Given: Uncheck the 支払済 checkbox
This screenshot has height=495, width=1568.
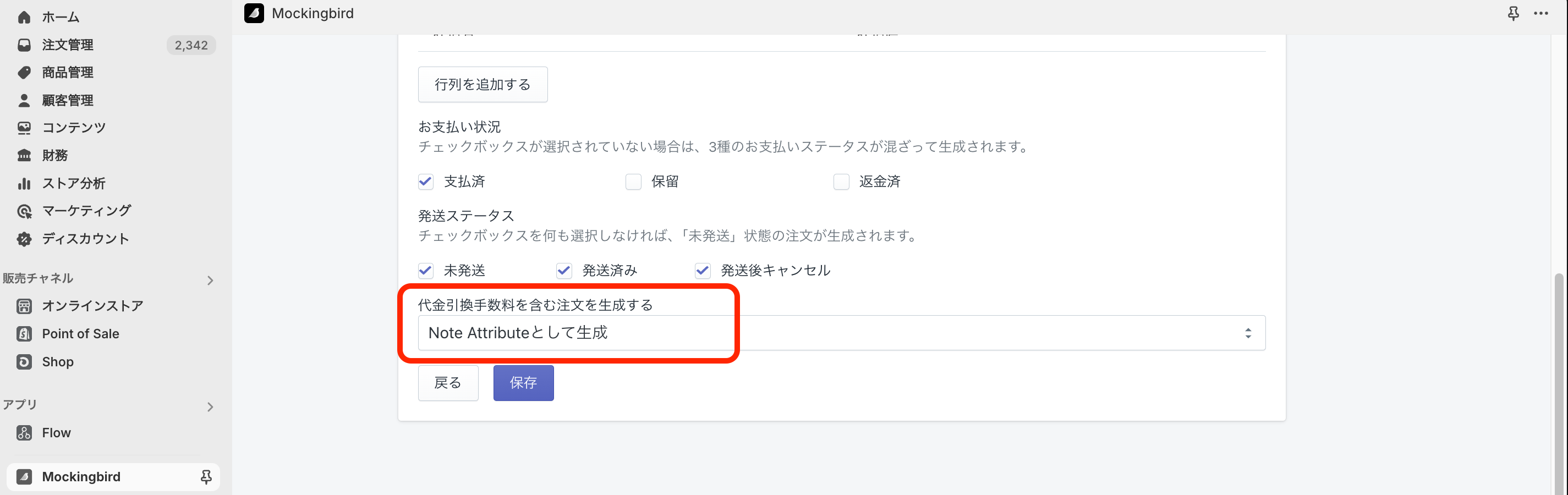Looking at the screenshot, I should coord(425,182).
